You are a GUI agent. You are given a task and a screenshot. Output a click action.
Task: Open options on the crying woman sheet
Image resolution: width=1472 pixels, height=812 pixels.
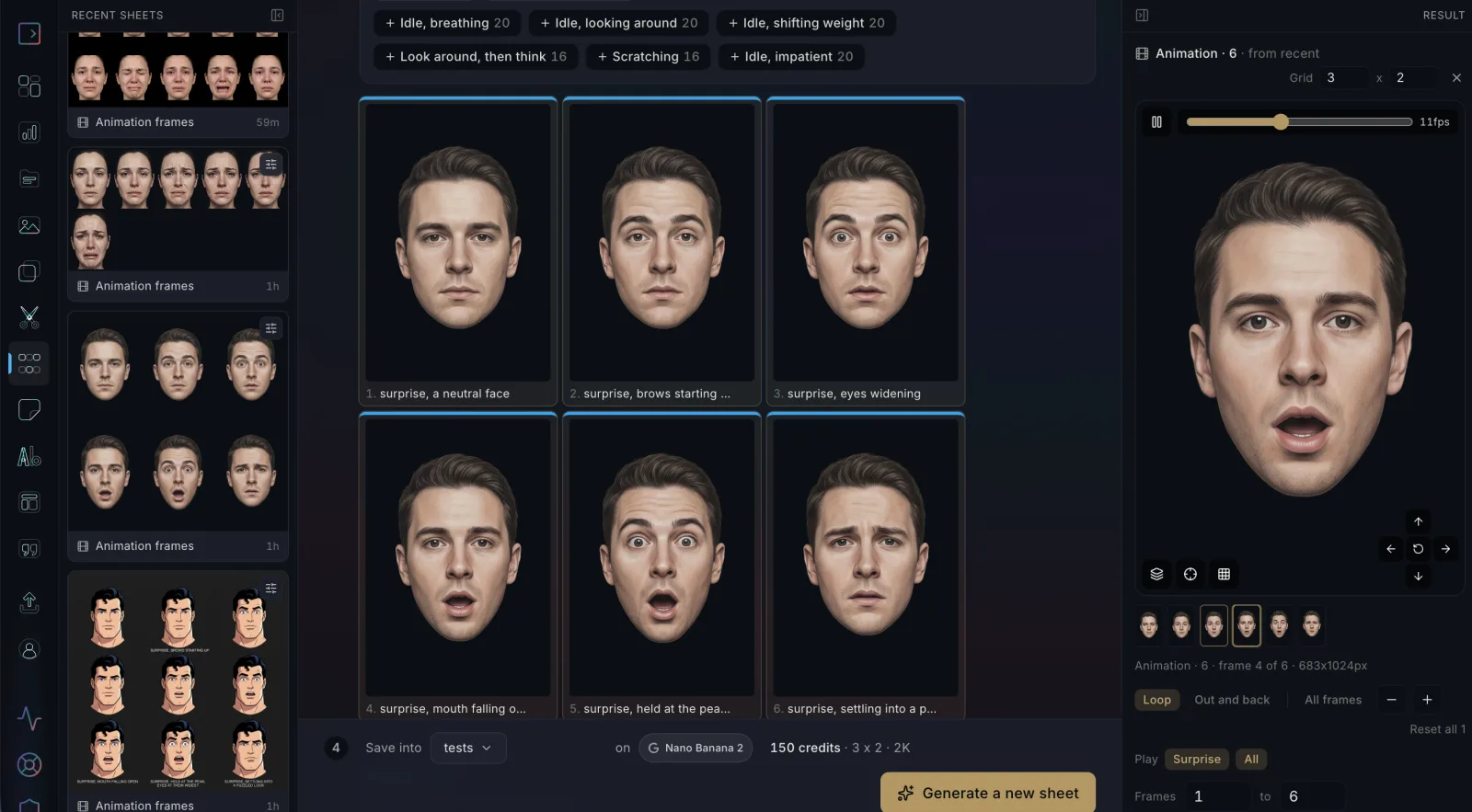tap(270, 164)
